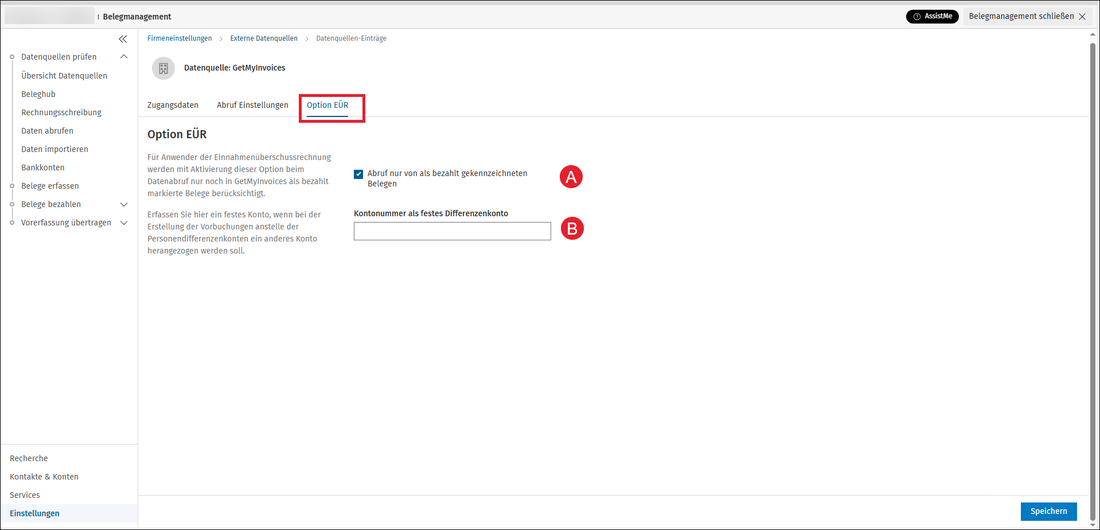This screenshot has width=1100, height=530.
Task: Collapse the Datenquellen prüfen section chevron
Action: (124, 57)
